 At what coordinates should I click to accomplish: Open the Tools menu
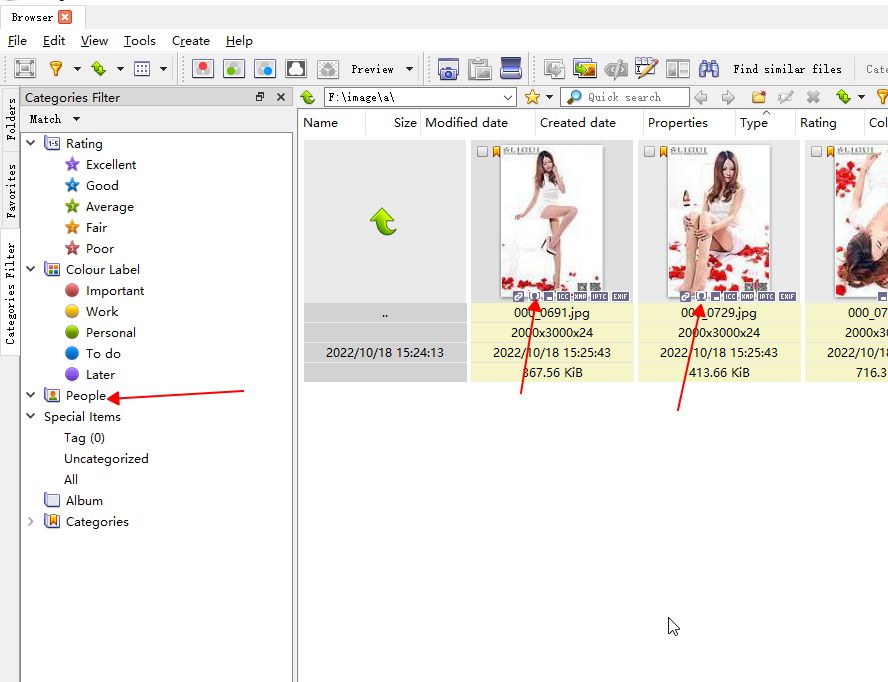coord(139,41)
